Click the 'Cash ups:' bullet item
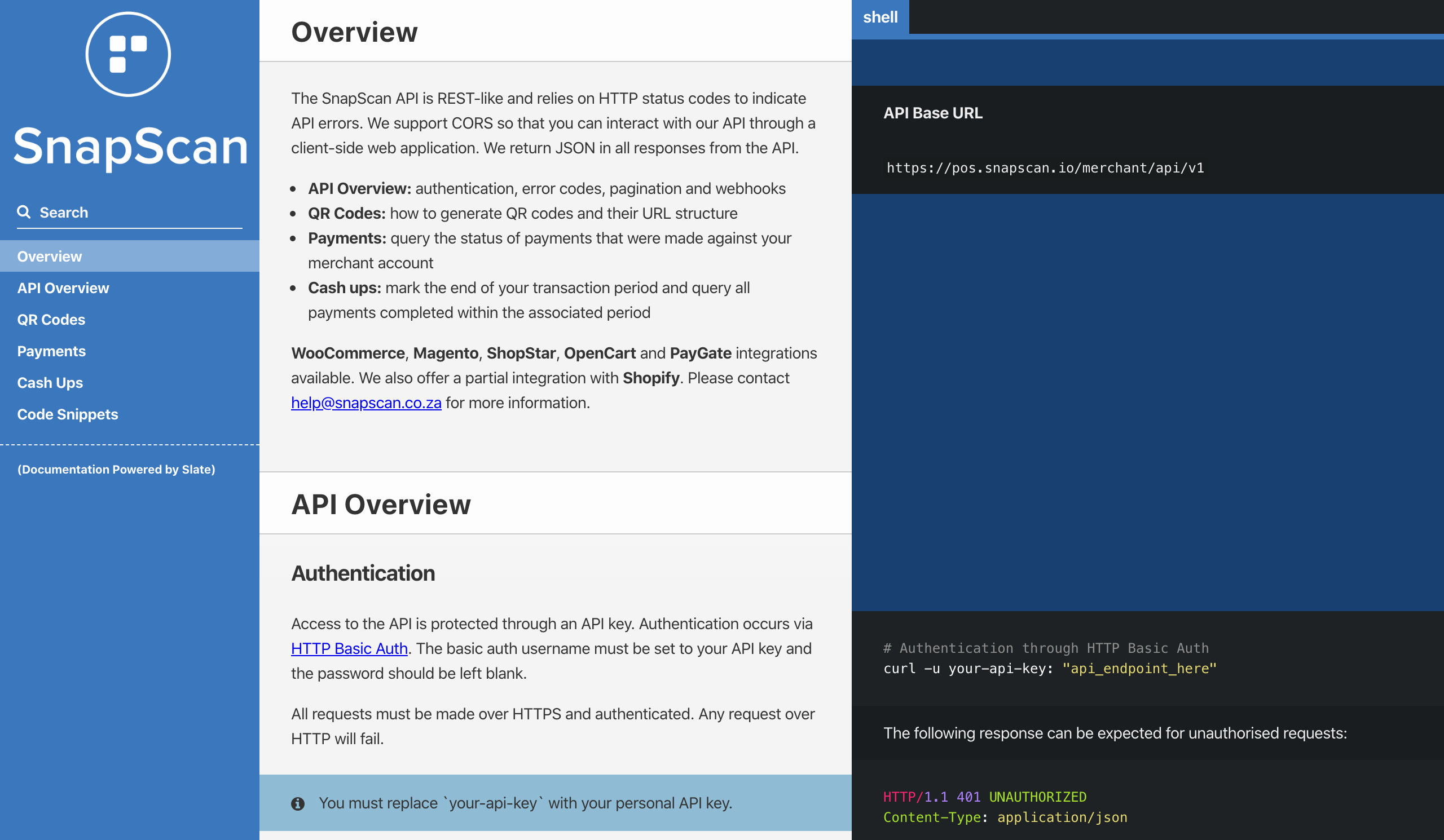 [529, 300]
